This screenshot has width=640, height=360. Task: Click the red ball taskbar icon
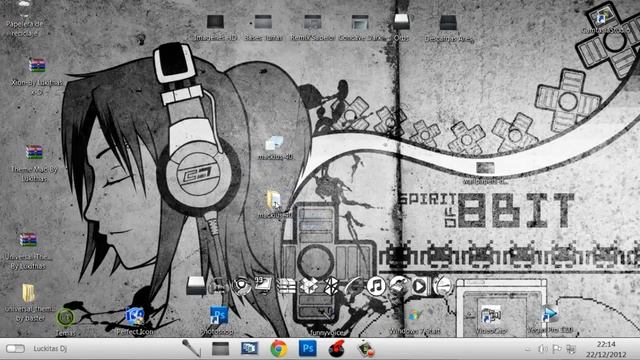337,349
